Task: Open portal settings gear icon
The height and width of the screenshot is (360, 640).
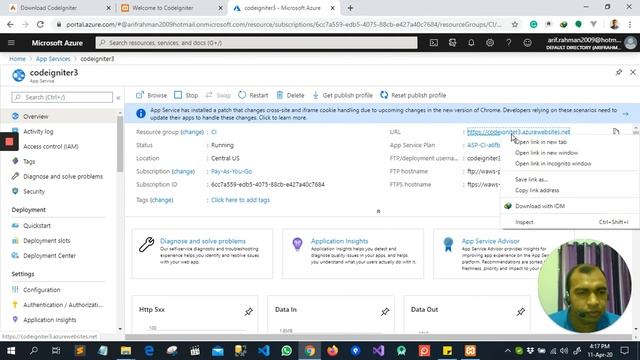Action: [490, 42]
